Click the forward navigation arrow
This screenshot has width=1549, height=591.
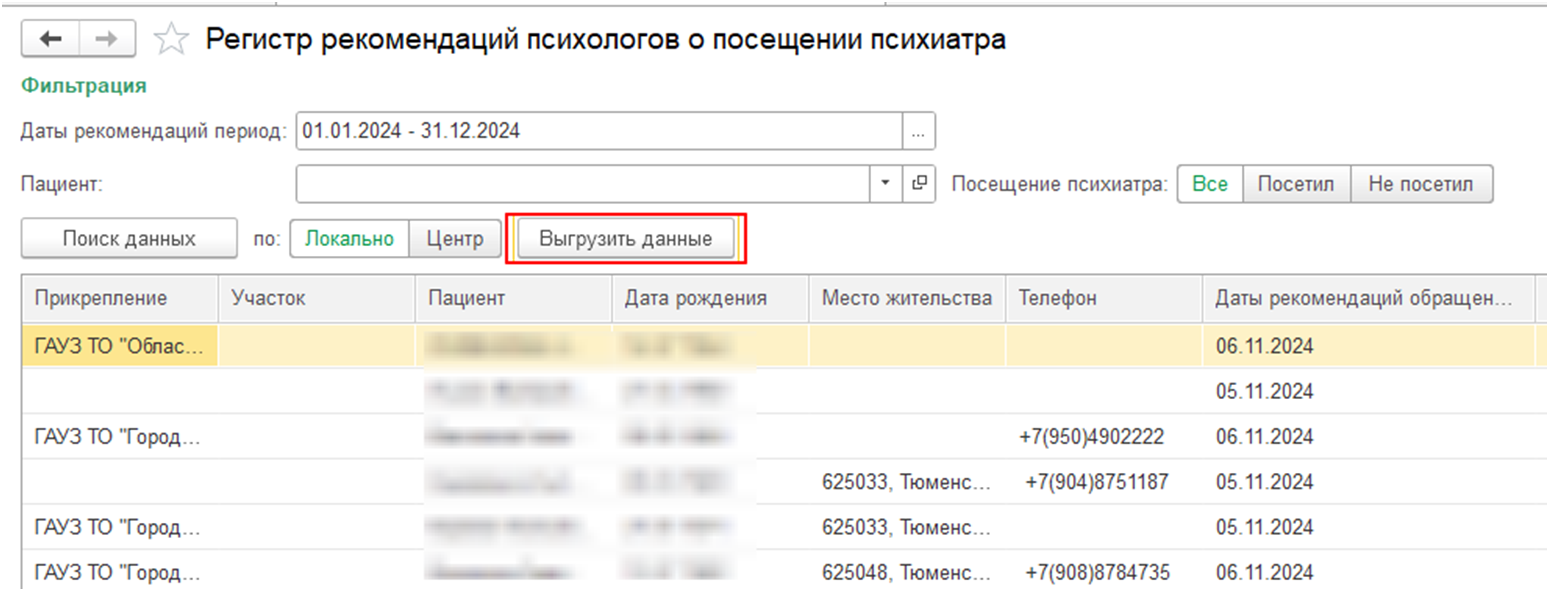point(103,39)
